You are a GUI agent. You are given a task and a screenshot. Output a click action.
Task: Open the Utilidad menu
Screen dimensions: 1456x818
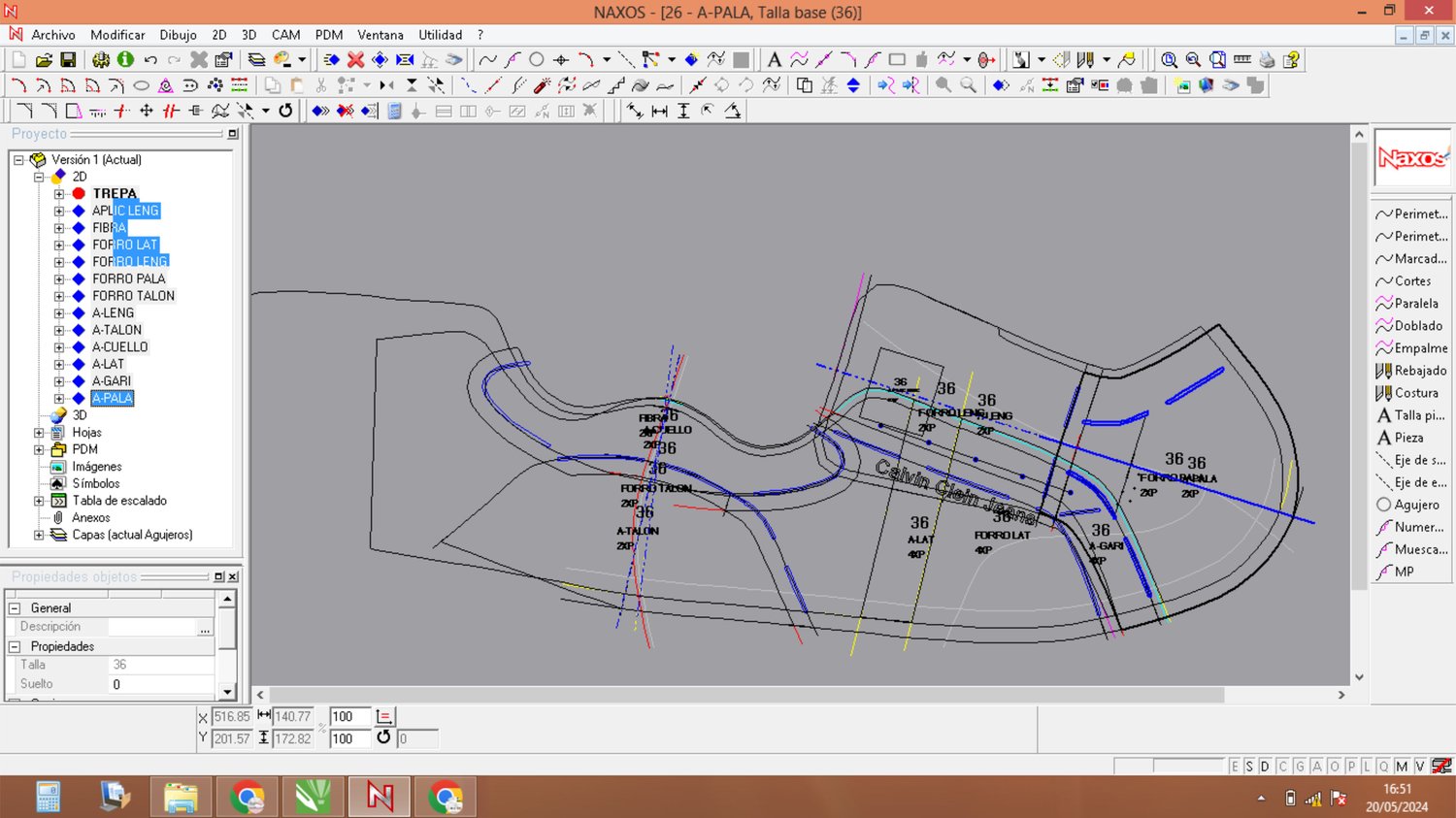coord(440,35)
